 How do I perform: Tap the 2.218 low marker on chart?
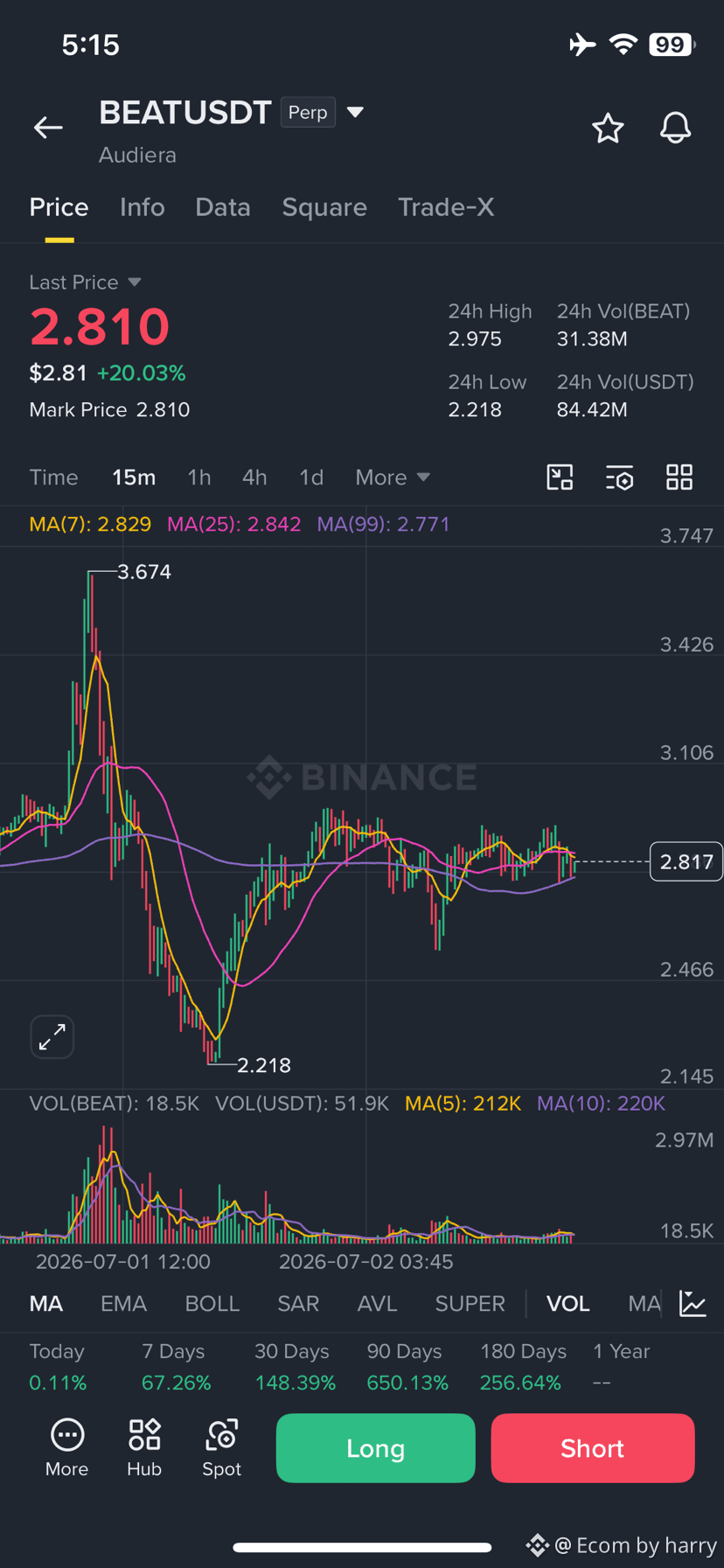click(264, 1065)
